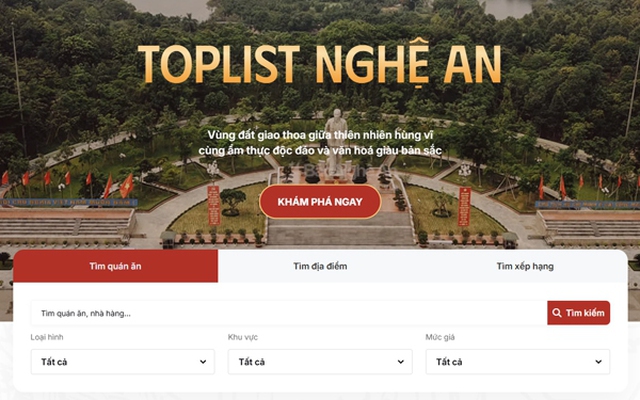Expand the Khu vực 'Tất cả' combo box

click(x=320, y=362)
